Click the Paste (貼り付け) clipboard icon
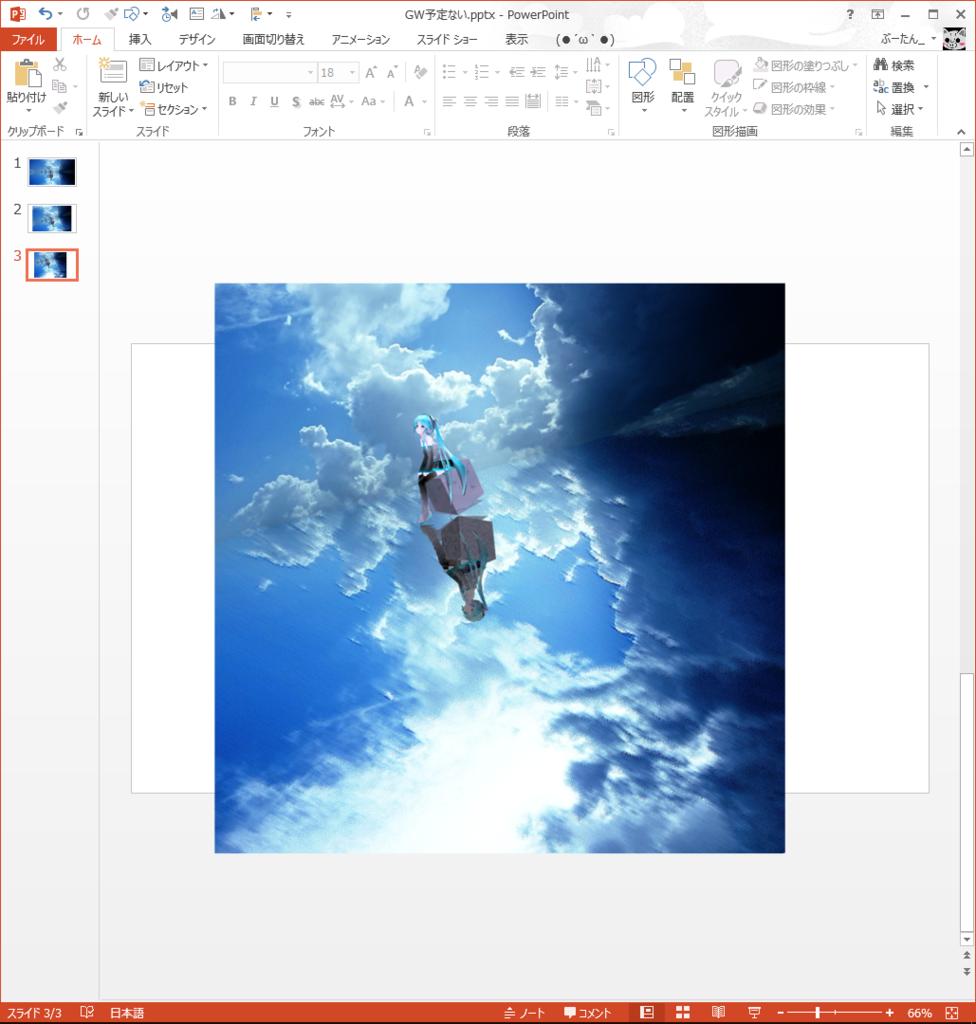This screenshot has width=976, height=1024. coord(27,72)
